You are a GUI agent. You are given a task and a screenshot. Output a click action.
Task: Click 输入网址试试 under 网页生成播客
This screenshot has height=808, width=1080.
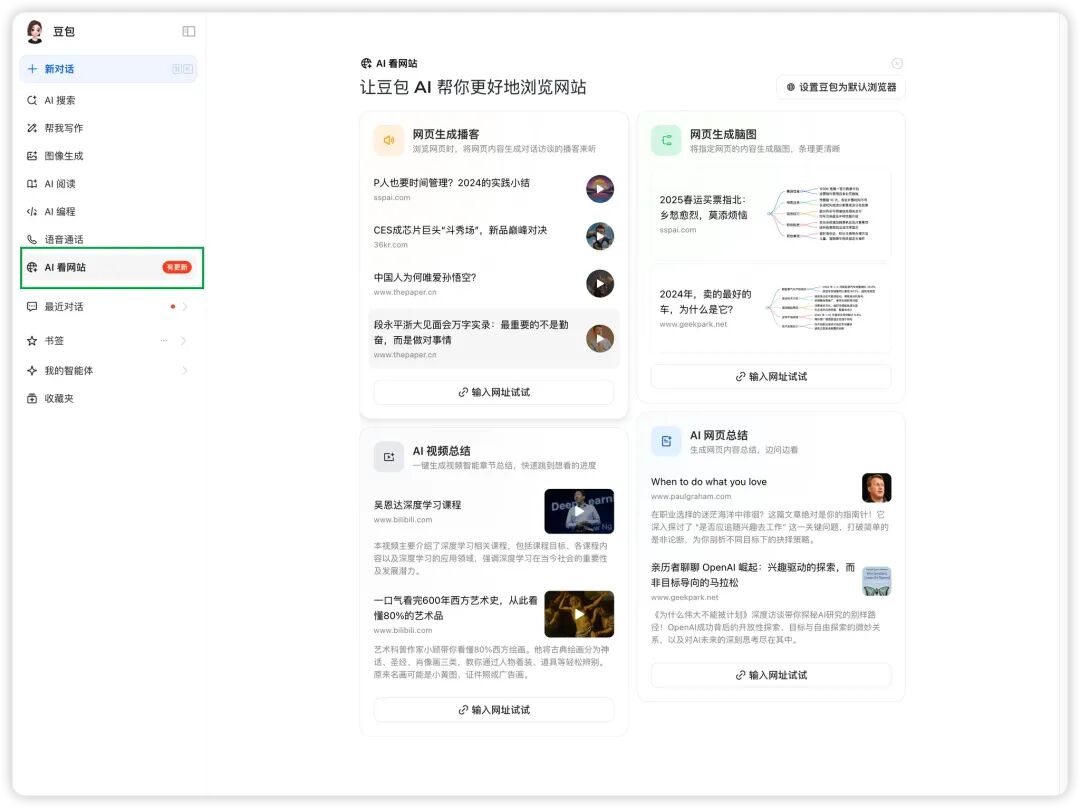click(x=494, y=392)
